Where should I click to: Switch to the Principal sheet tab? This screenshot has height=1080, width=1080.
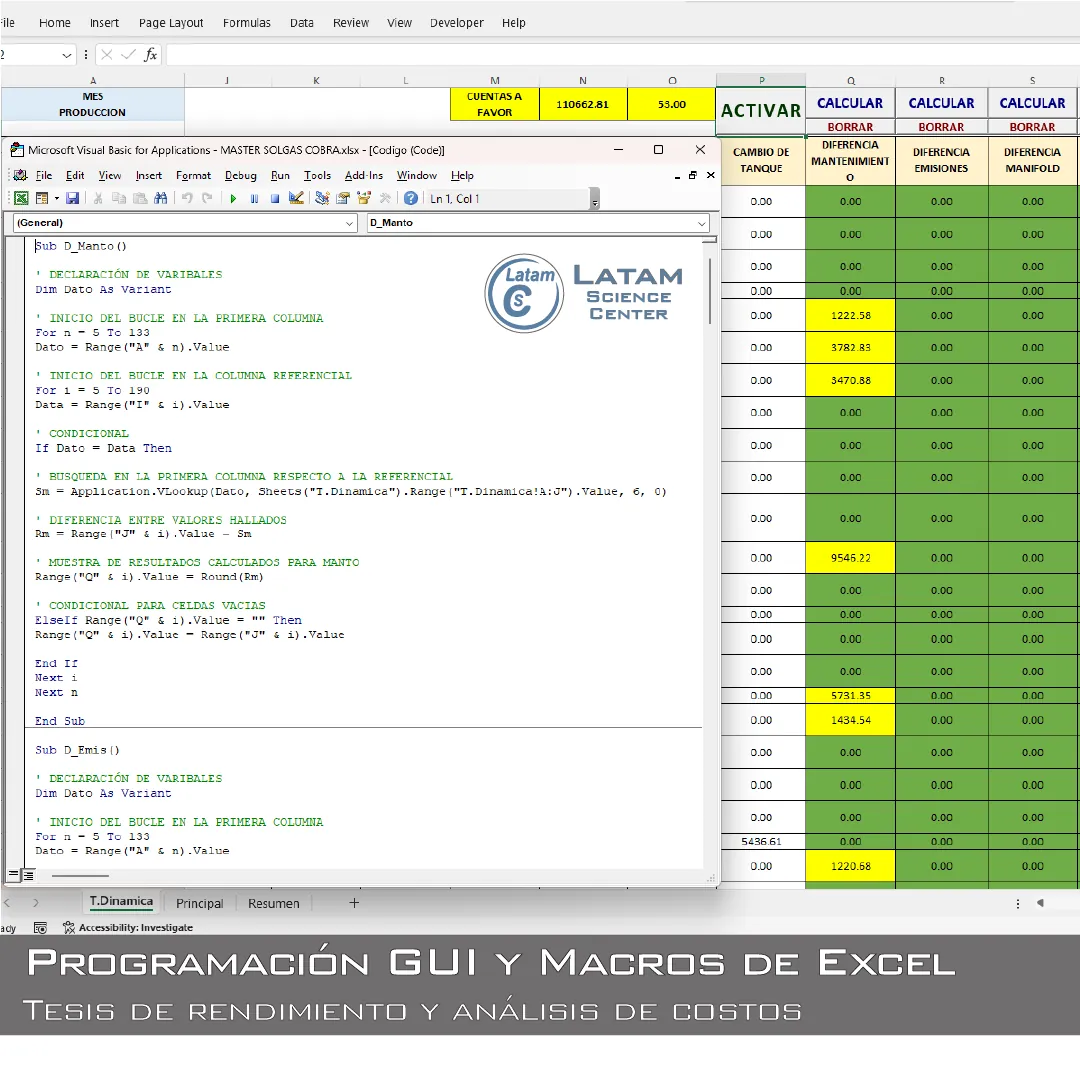[199, 903]
